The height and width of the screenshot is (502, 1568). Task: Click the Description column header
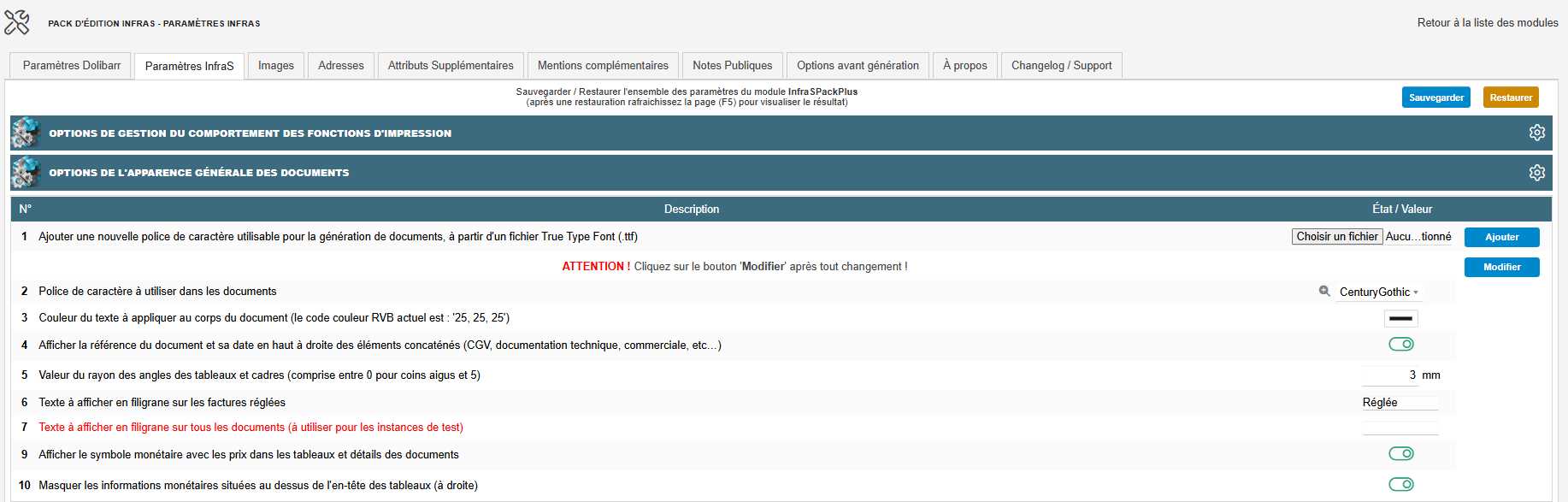pos(692,209)
